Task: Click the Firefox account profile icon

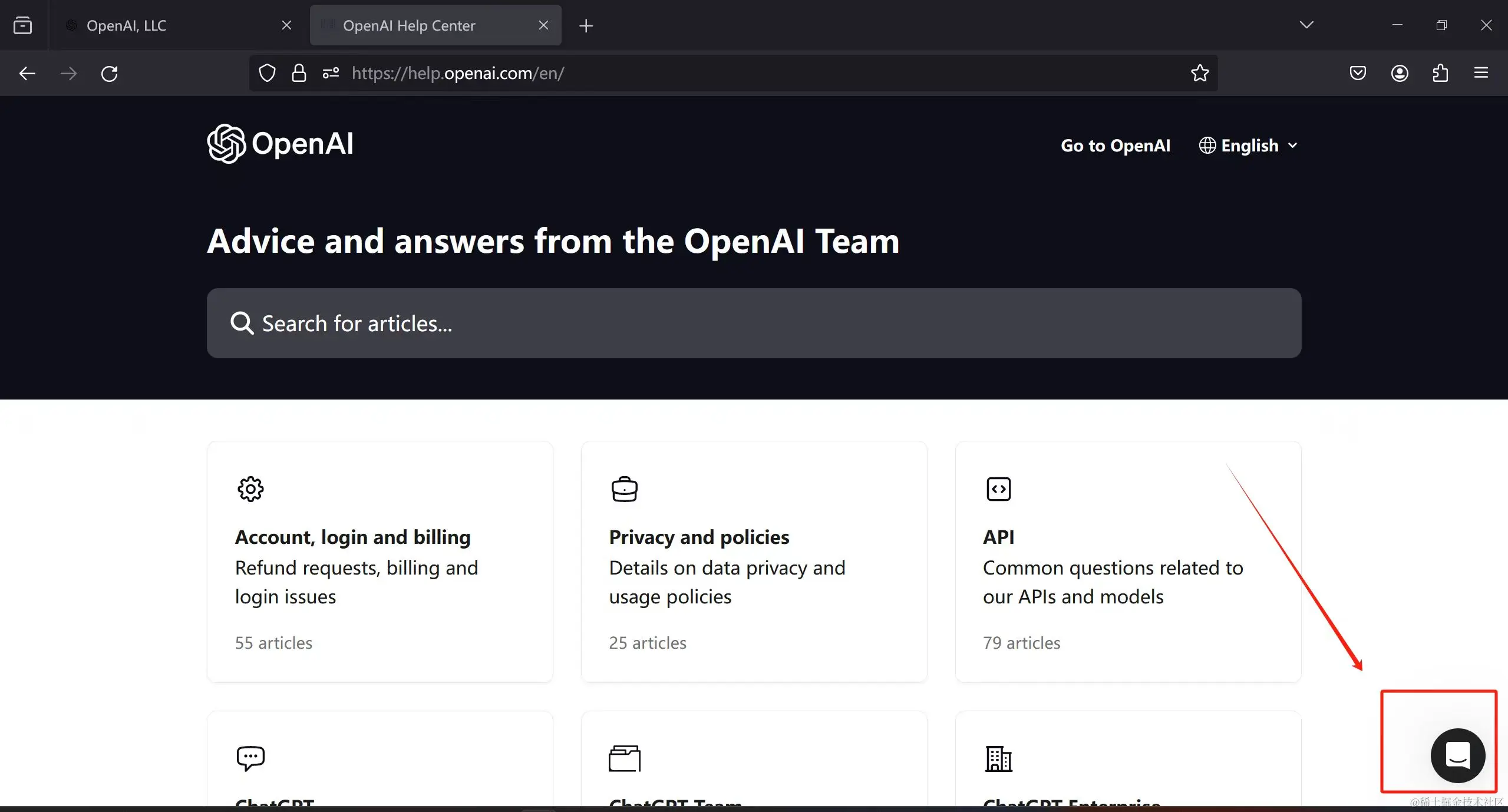Action: tap(1399, 73)
